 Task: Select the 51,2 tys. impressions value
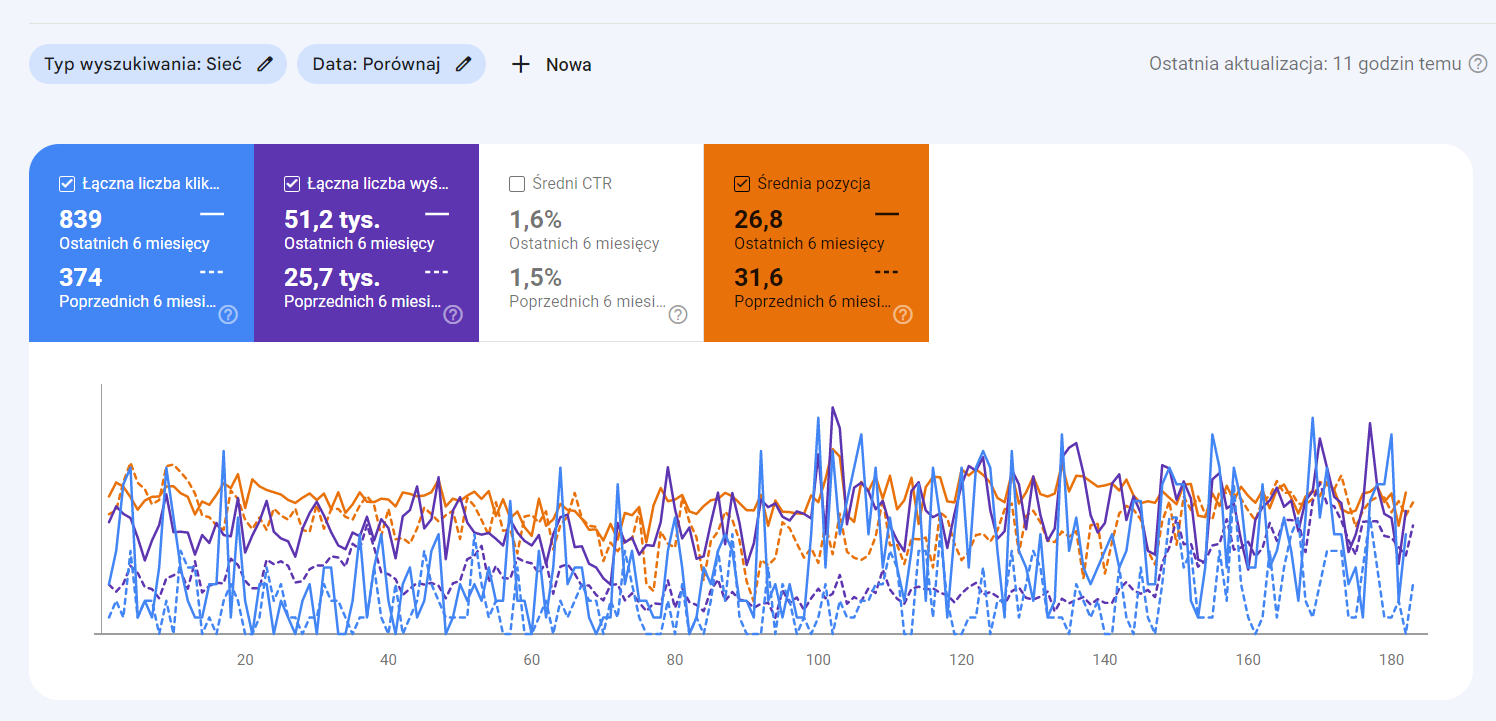[x=332, y=219]
